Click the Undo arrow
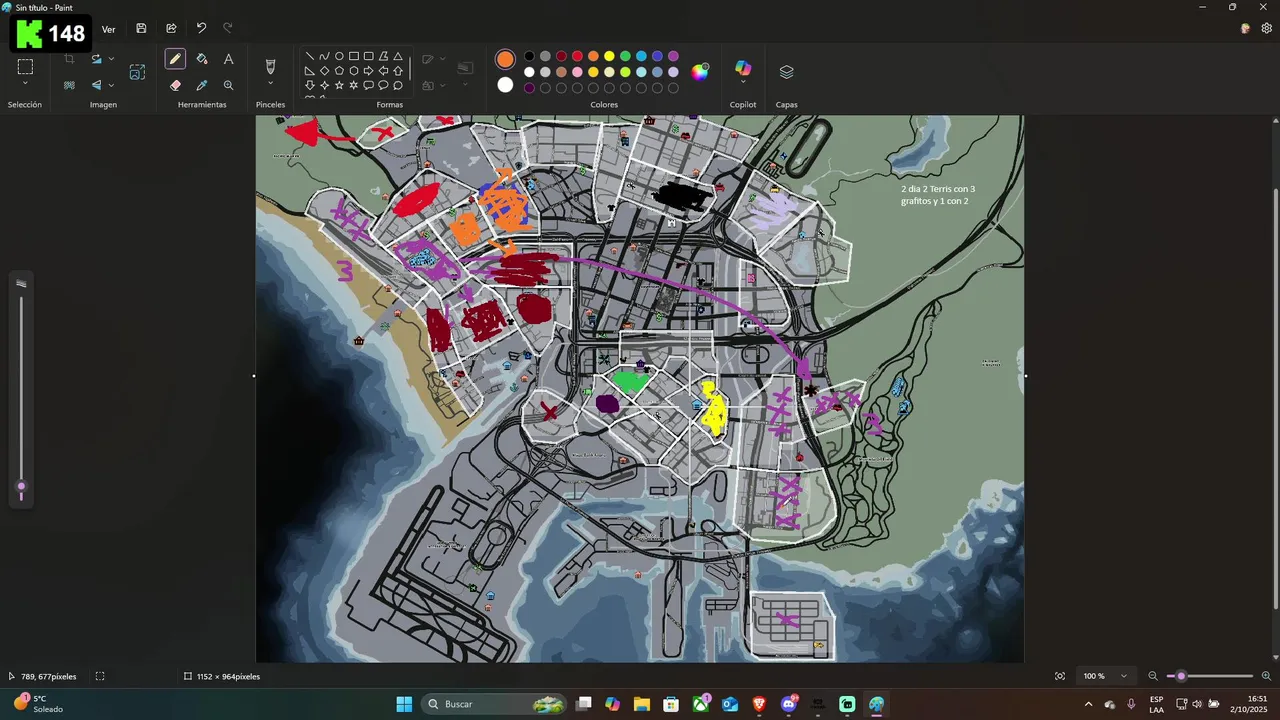The width and height of the screenshot is (1280, 720). [201, 28]
